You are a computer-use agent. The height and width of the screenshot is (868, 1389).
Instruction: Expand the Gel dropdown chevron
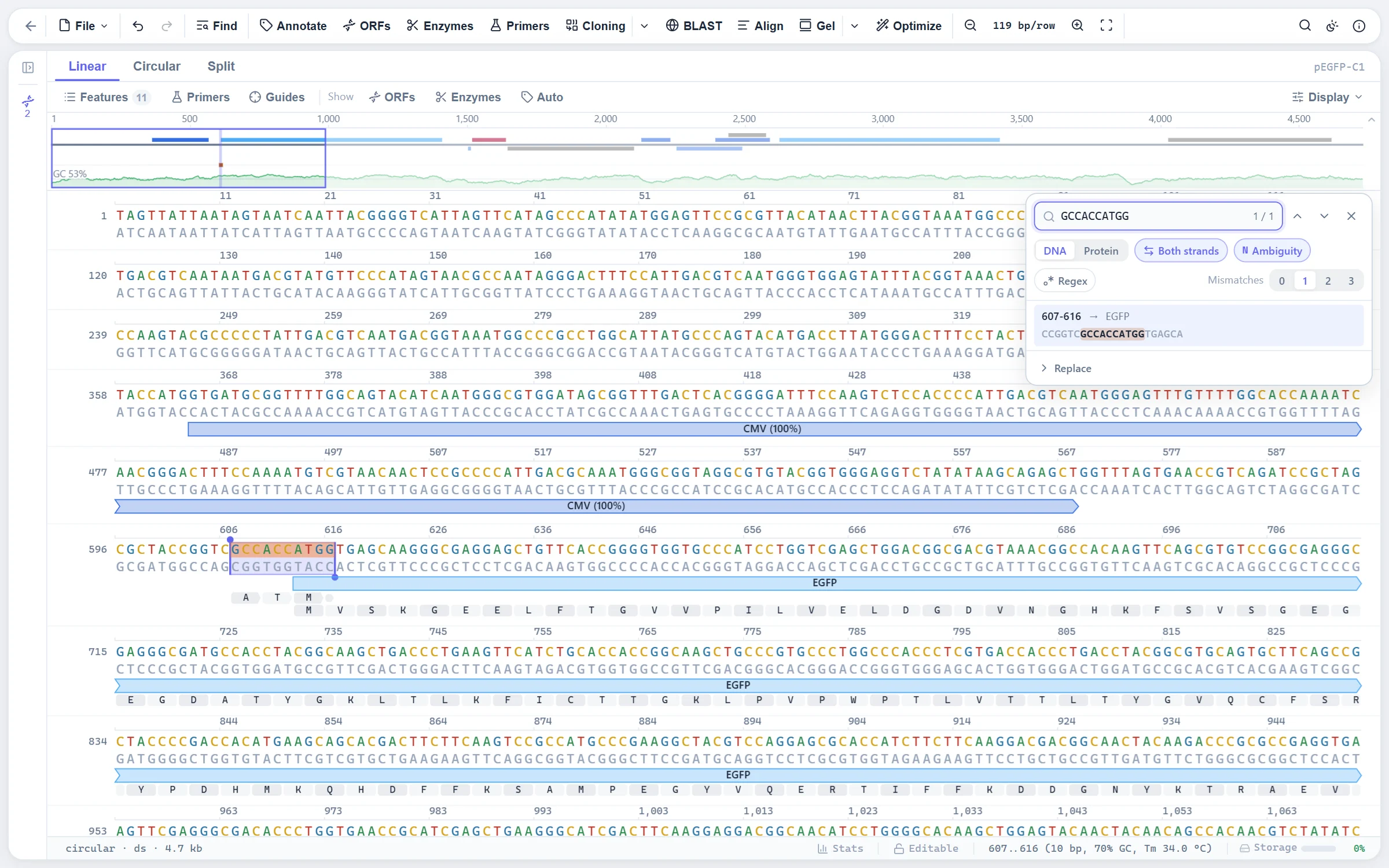pyautogui.click(x=854, y=26)
